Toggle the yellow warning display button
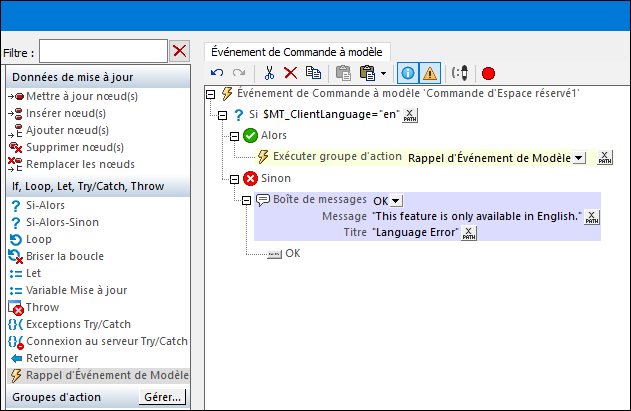 [x=429, y=73]
